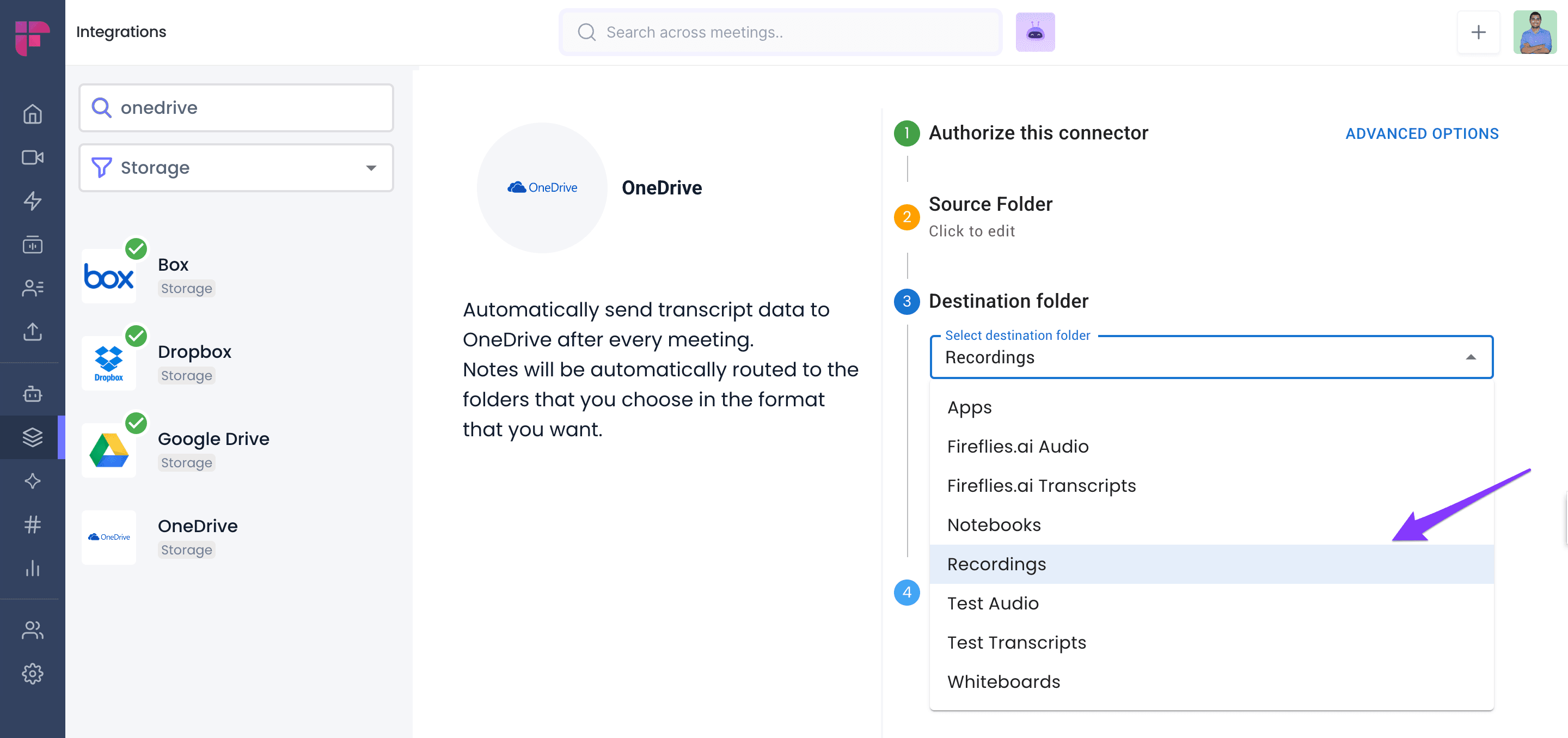
Task: Click the Search across meetings field
Action: [x=780, y=32]
